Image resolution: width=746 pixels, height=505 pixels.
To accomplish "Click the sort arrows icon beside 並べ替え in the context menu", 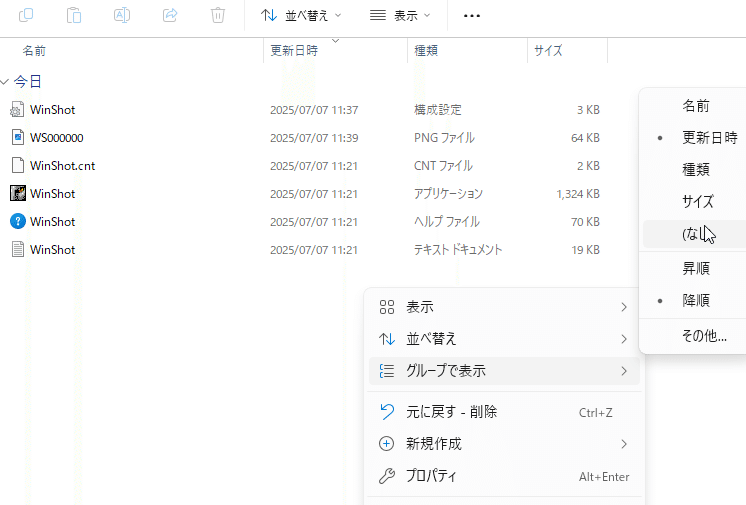I will [386, 339].
